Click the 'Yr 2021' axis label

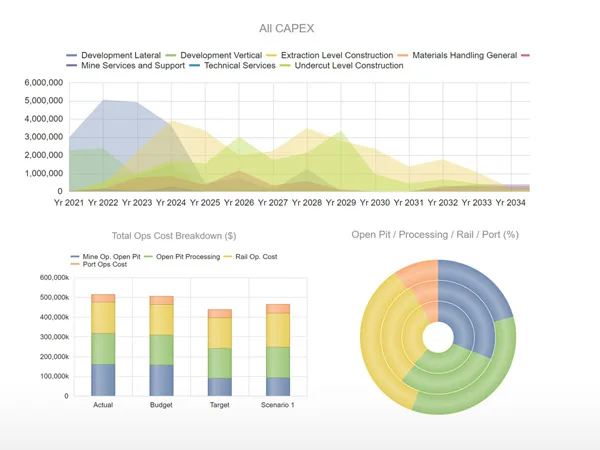click(x=69, y=203)
